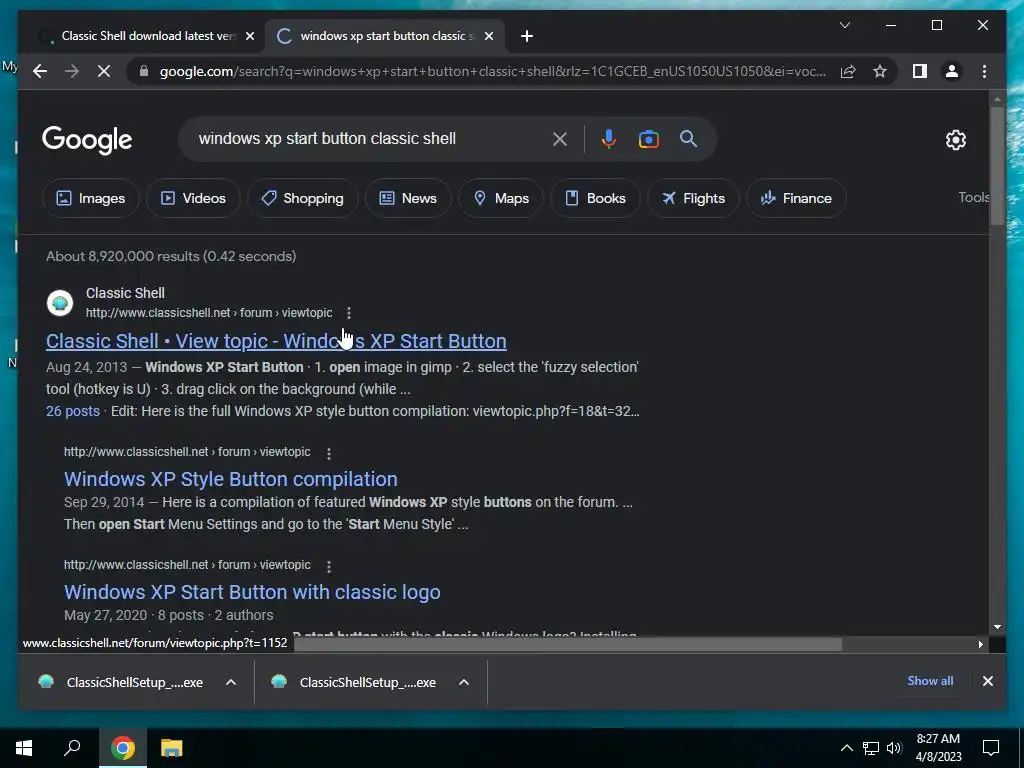Viewport: 1024px width, 768px height.
Task: Go back with the browser back arrow
Action: click(40, 71)
